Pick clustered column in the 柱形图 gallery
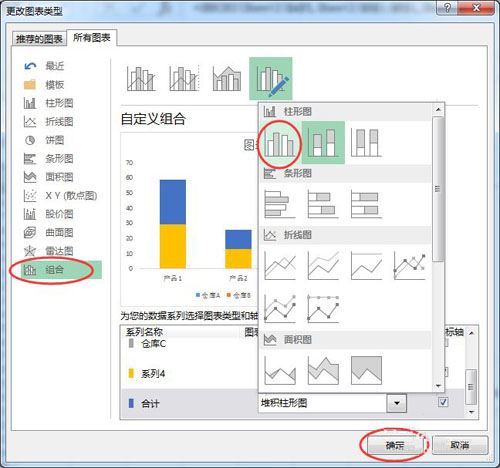500x468 pixels. pyautogui.click(x=280, y=143)
